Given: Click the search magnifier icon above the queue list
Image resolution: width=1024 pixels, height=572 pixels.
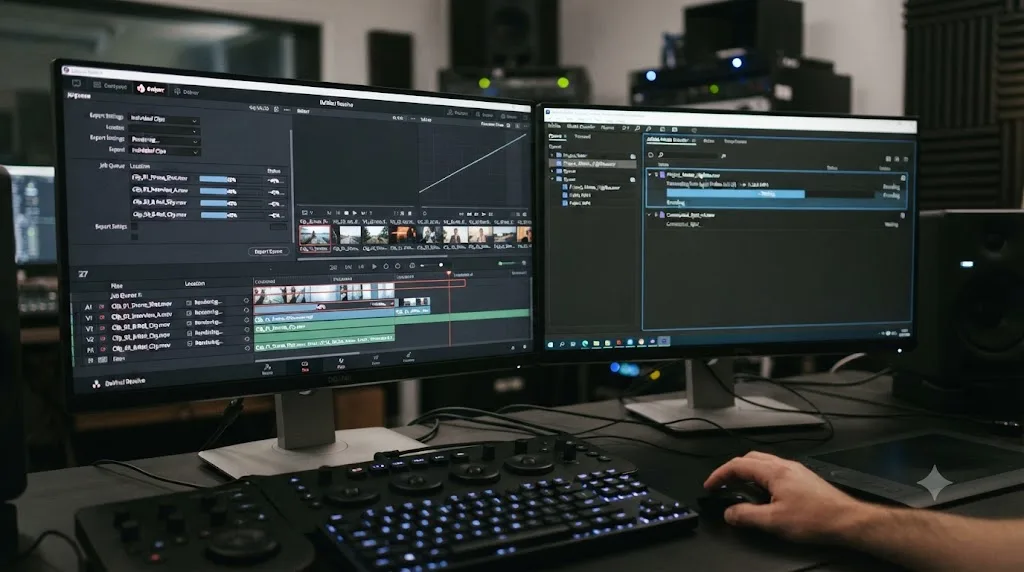Looking at the screenshot, I should point(661,155).
